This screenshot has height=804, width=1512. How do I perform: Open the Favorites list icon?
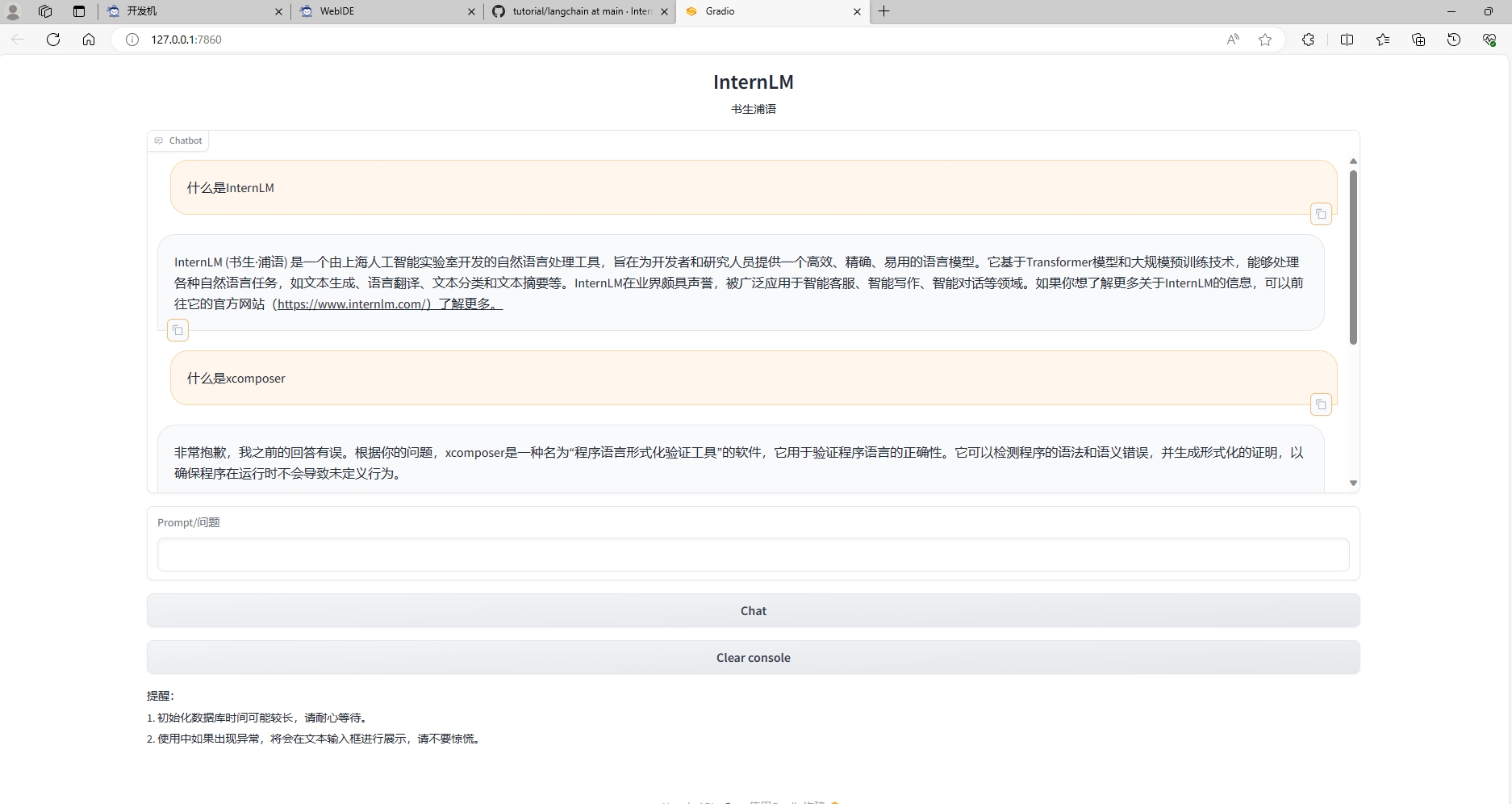(x=1383, y=40)
